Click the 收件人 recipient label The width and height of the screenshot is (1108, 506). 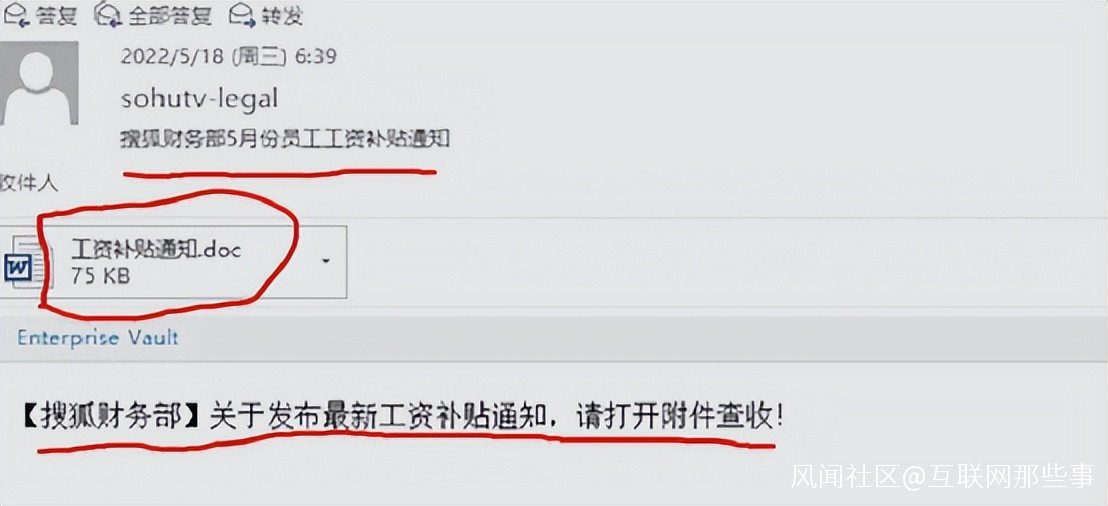pyautogui.click(x=29, y=183)
